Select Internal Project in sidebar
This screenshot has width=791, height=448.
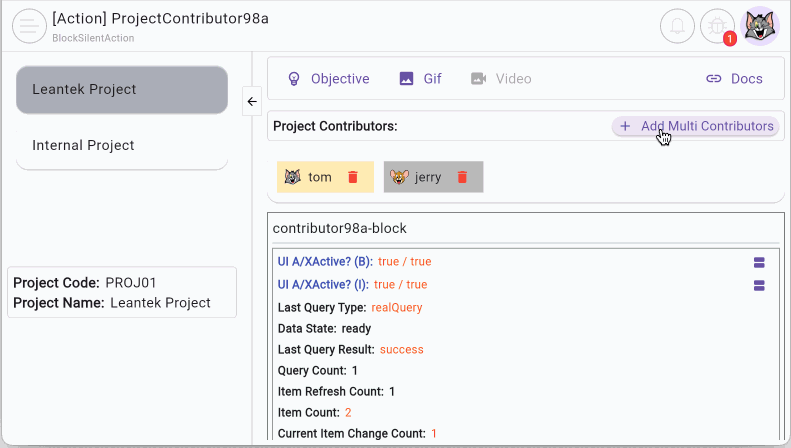tap(122, 145)
